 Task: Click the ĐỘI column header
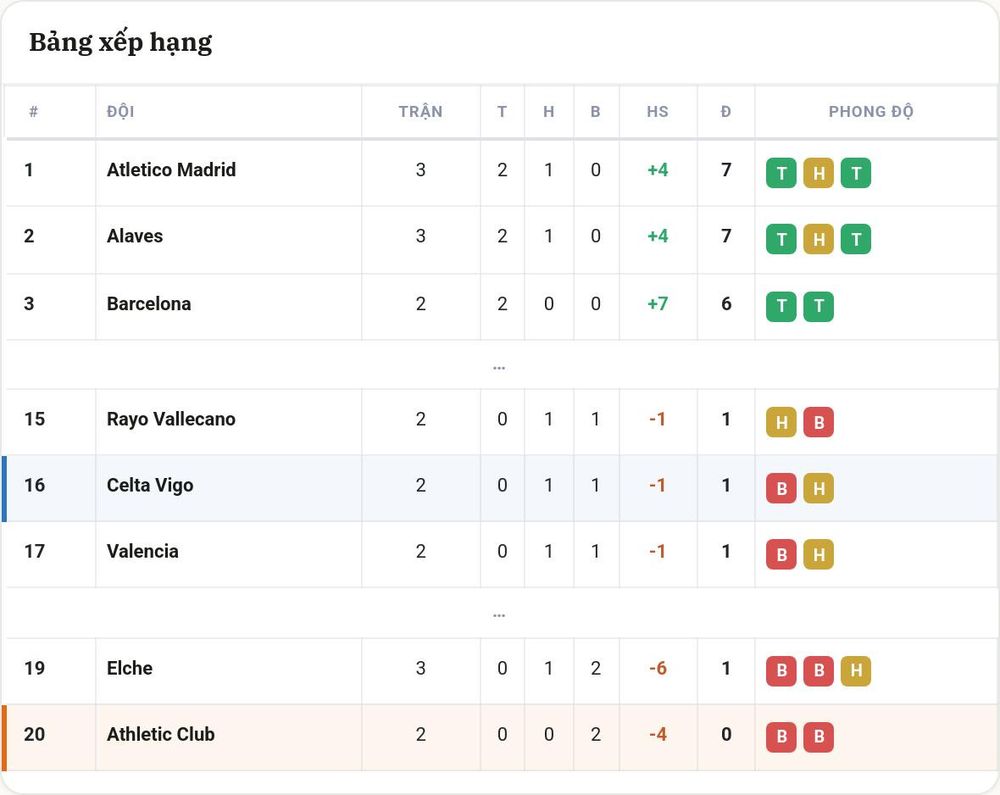pos(121,112)
